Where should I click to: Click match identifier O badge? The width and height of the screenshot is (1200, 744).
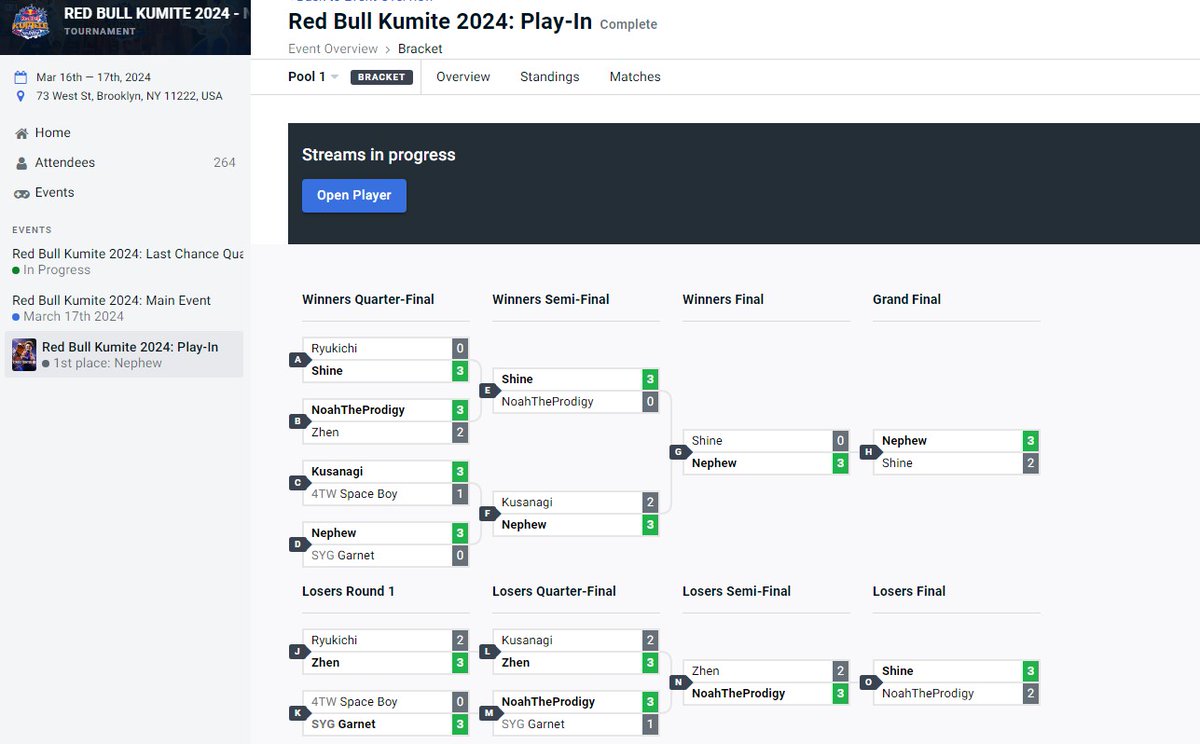pyautogui.click(x=868, y=682)
